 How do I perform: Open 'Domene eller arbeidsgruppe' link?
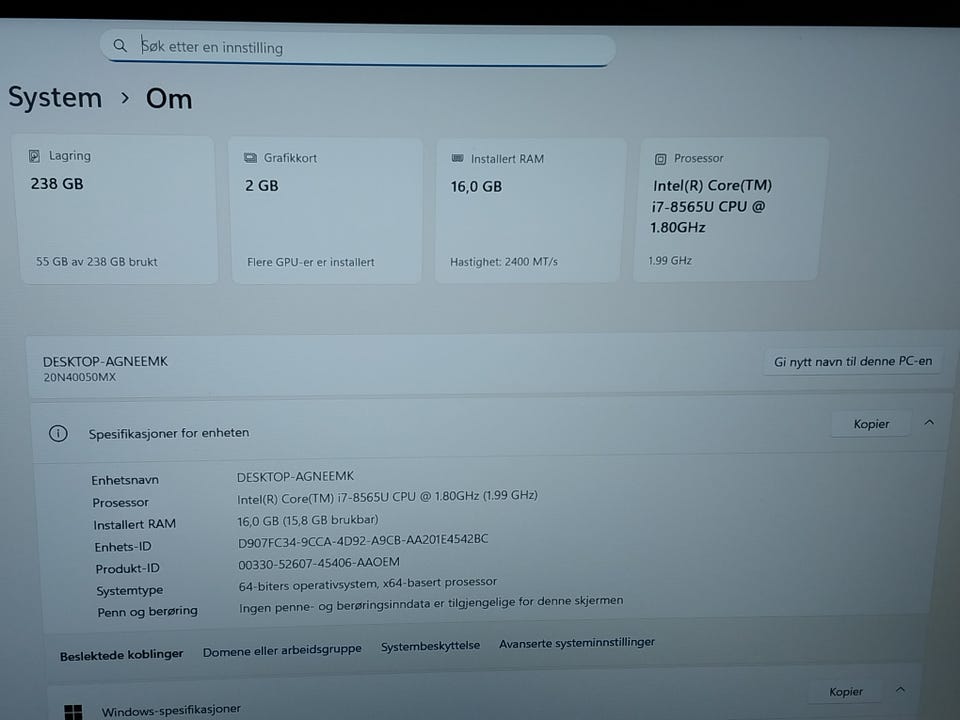[x=282, y=650]
